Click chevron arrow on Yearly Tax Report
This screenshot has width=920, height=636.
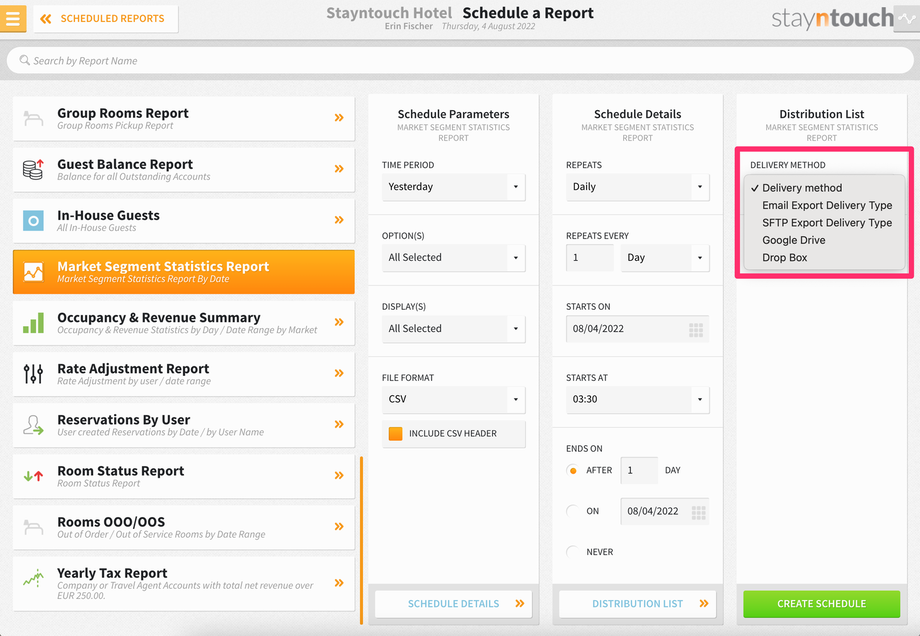(x=339, y=583)
